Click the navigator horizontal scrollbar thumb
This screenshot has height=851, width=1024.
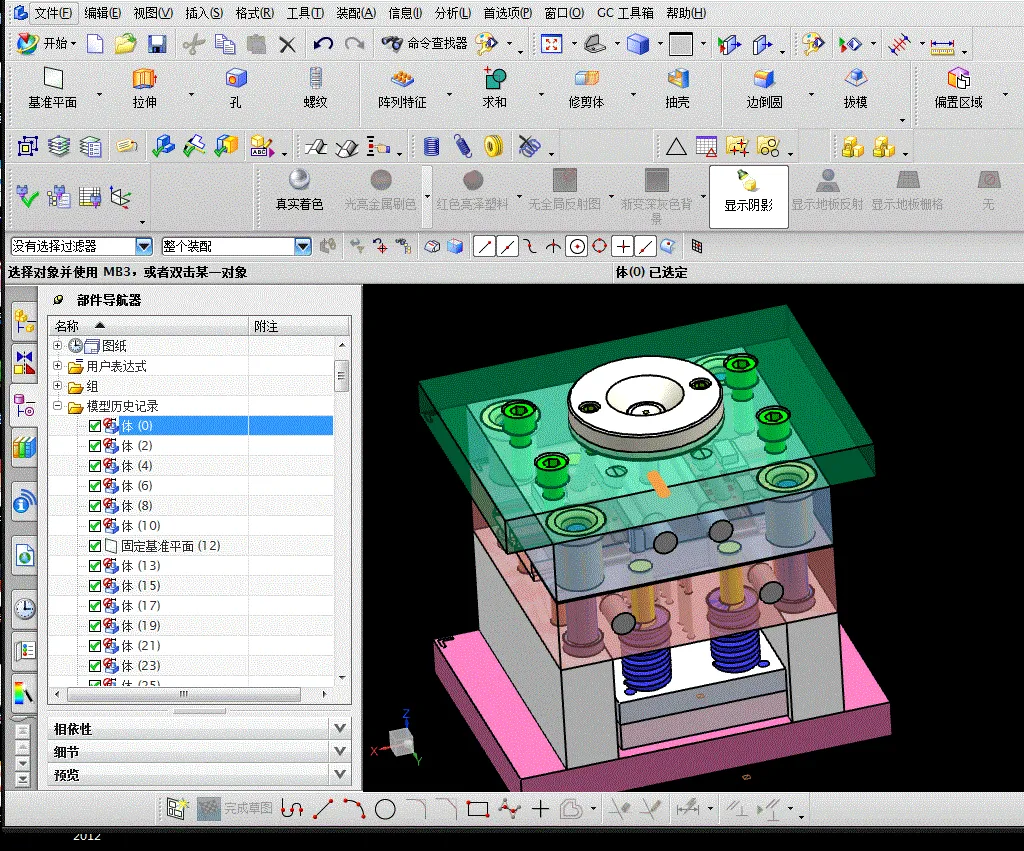pyautogui.click(x=184, y=694)
